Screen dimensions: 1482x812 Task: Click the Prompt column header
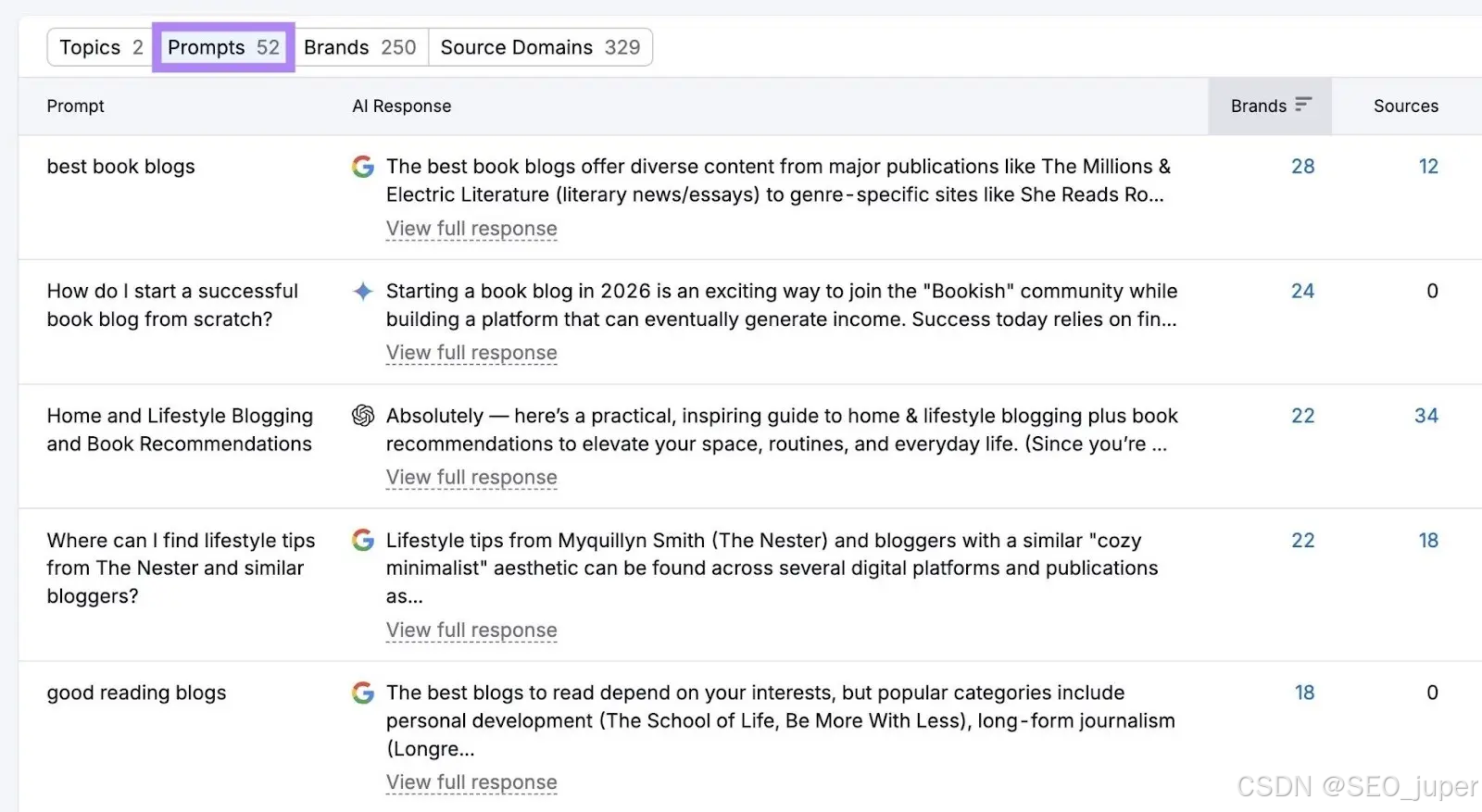click(76, 106)
